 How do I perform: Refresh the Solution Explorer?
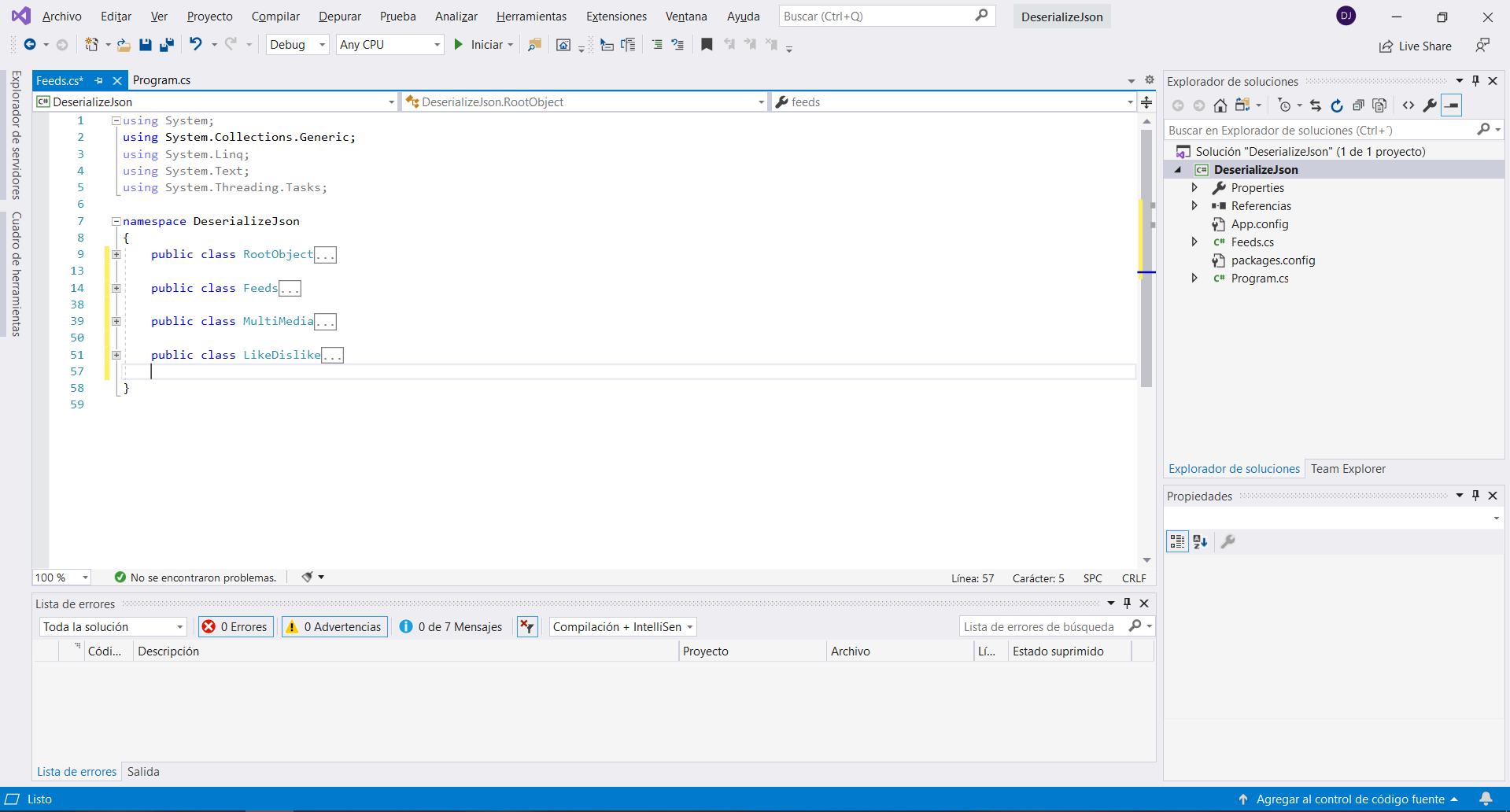1336,105
